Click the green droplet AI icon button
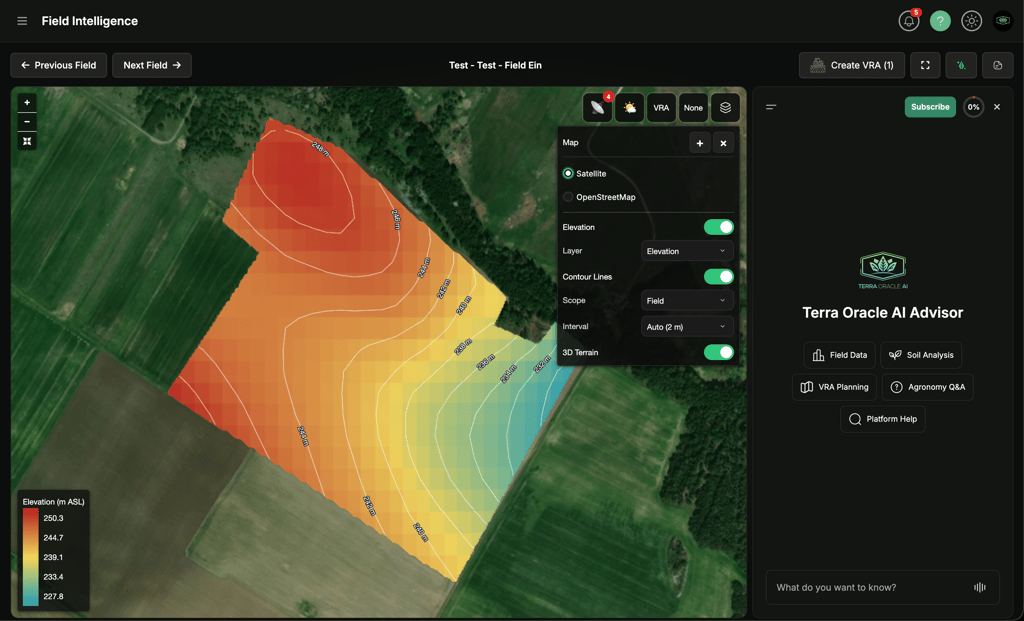 click(961, 65)
